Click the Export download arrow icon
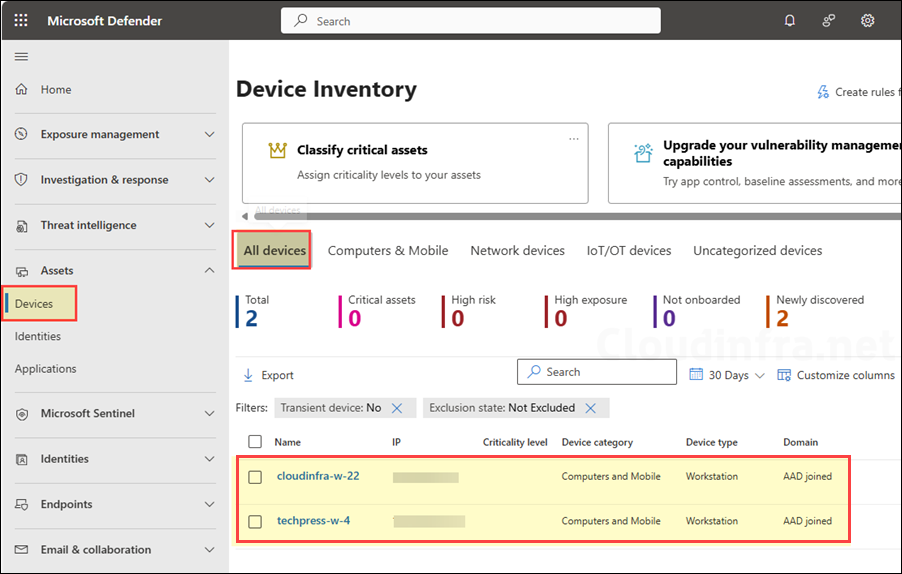The image size is (902, 574). 248,375
